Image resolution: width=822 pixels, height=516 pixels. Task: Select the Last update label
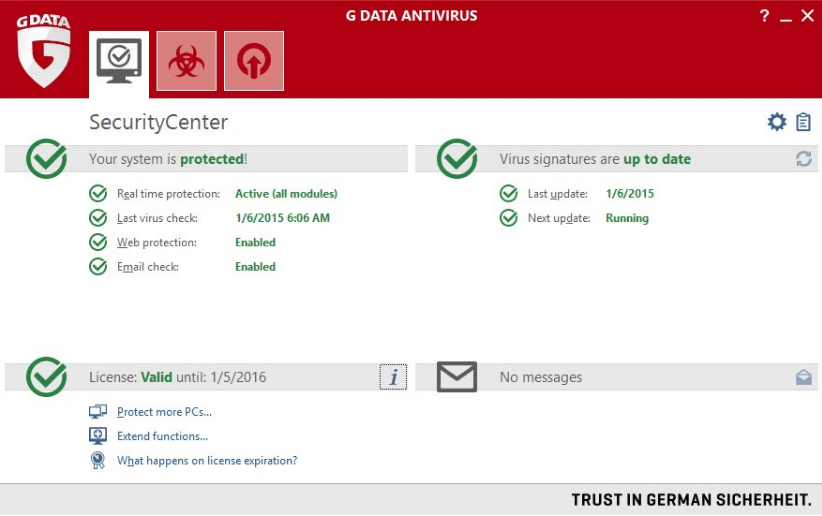click(557, 194)
